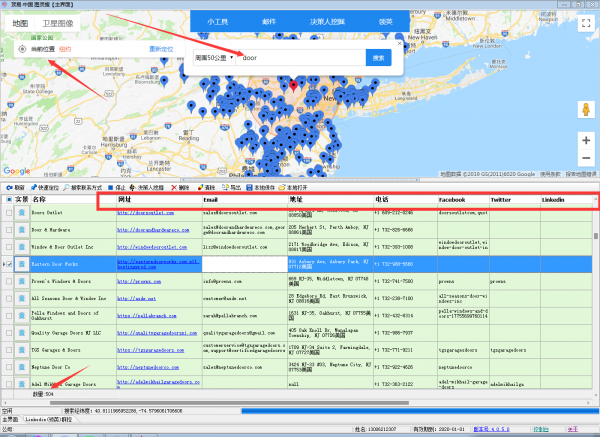Viewport: 600px width, 437px height.
Task: Click the map zoom in plus button
Action: pyautogui.click(x=585, y=140)
